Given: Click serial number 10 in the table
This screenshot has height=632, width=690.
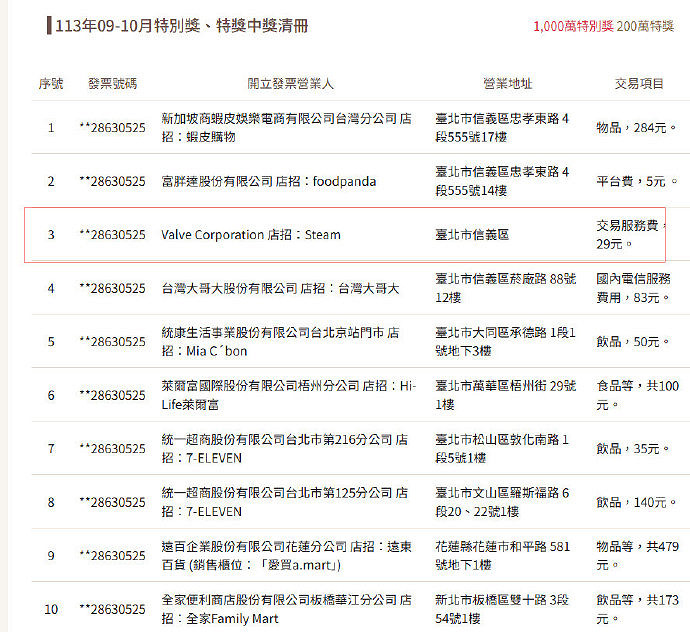Looking at the screenshot, I should pyautogui.click(x=51, y=610).
